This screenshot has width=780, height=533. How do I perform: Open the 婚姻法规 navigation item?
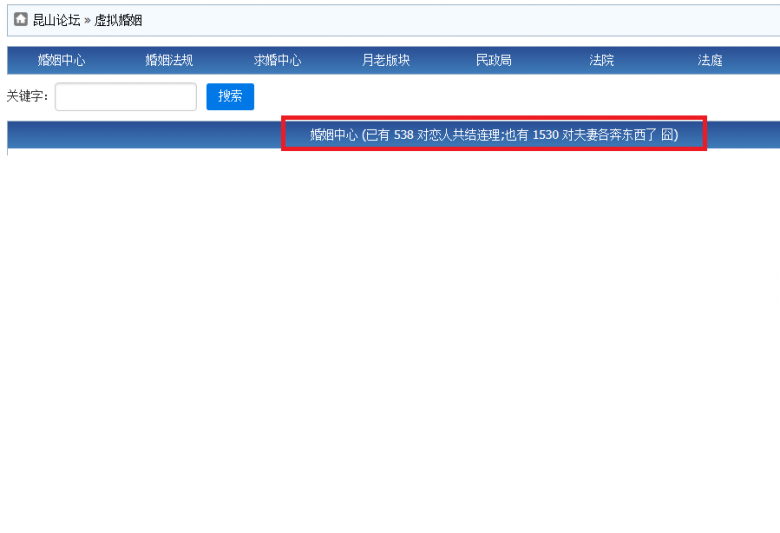(169, 60)
